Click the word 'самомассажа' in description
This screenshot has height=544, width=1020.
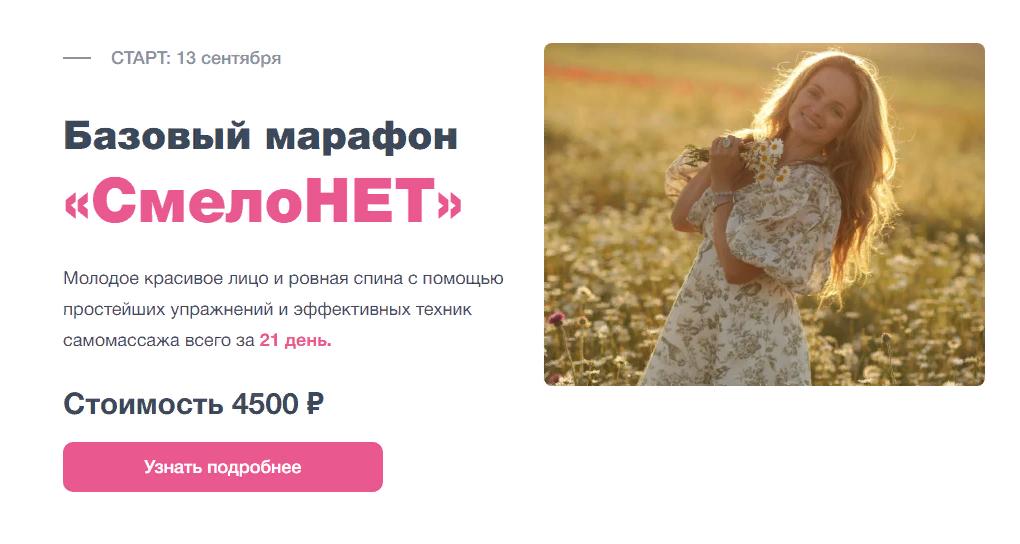tap(122, 340)
